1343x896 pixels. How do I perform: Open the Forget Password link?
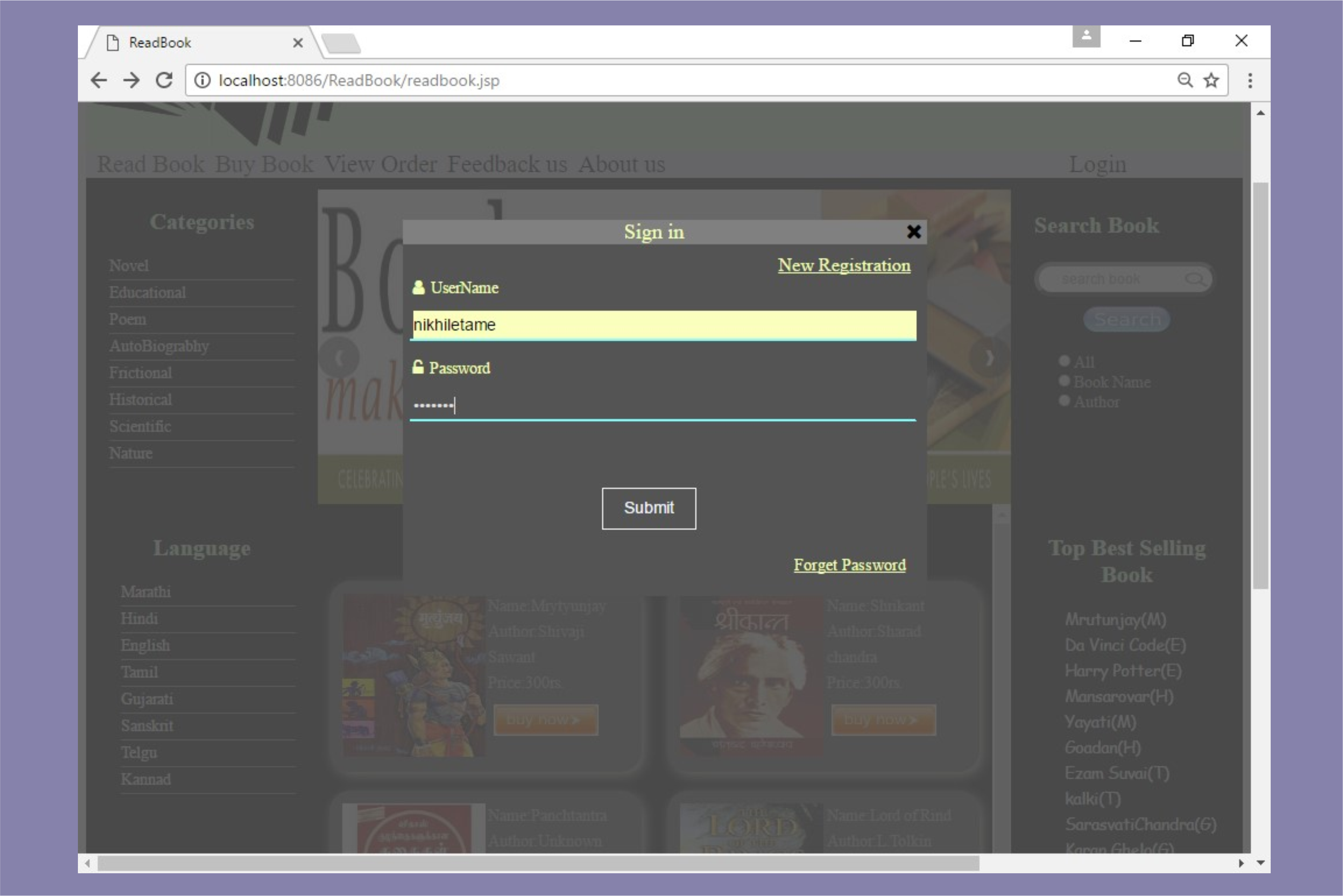click(x=850, y=565)
